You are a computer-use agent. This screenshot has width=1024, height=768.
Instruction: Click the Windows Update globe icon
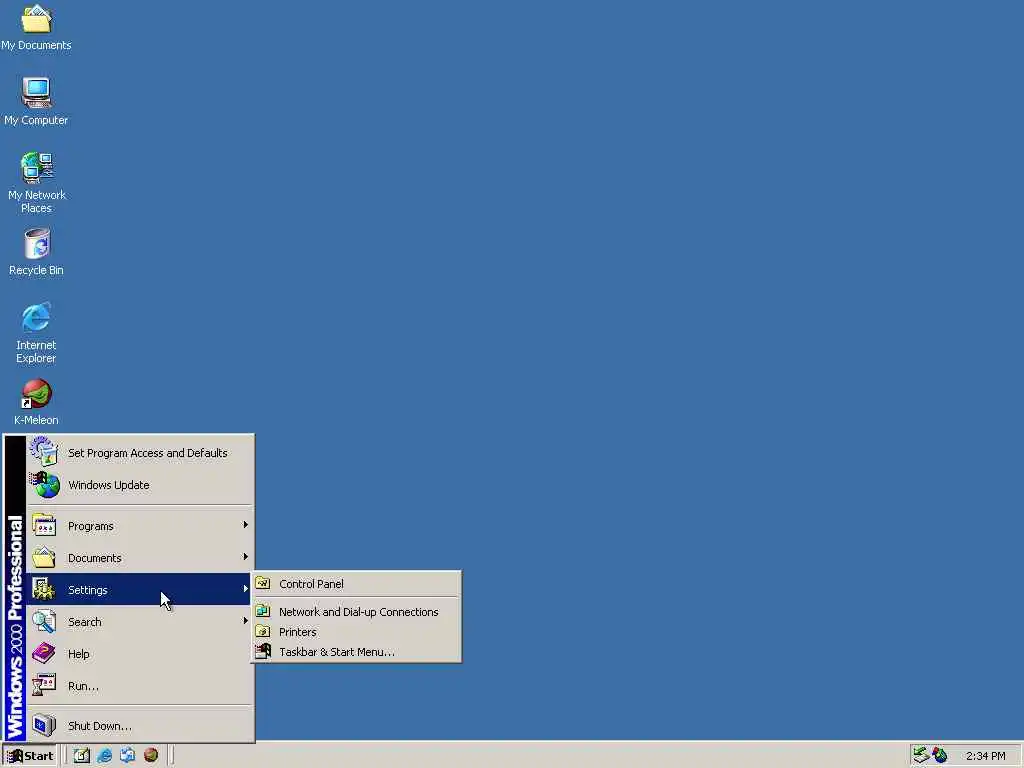pyautogui.click(x=44, y=485)
